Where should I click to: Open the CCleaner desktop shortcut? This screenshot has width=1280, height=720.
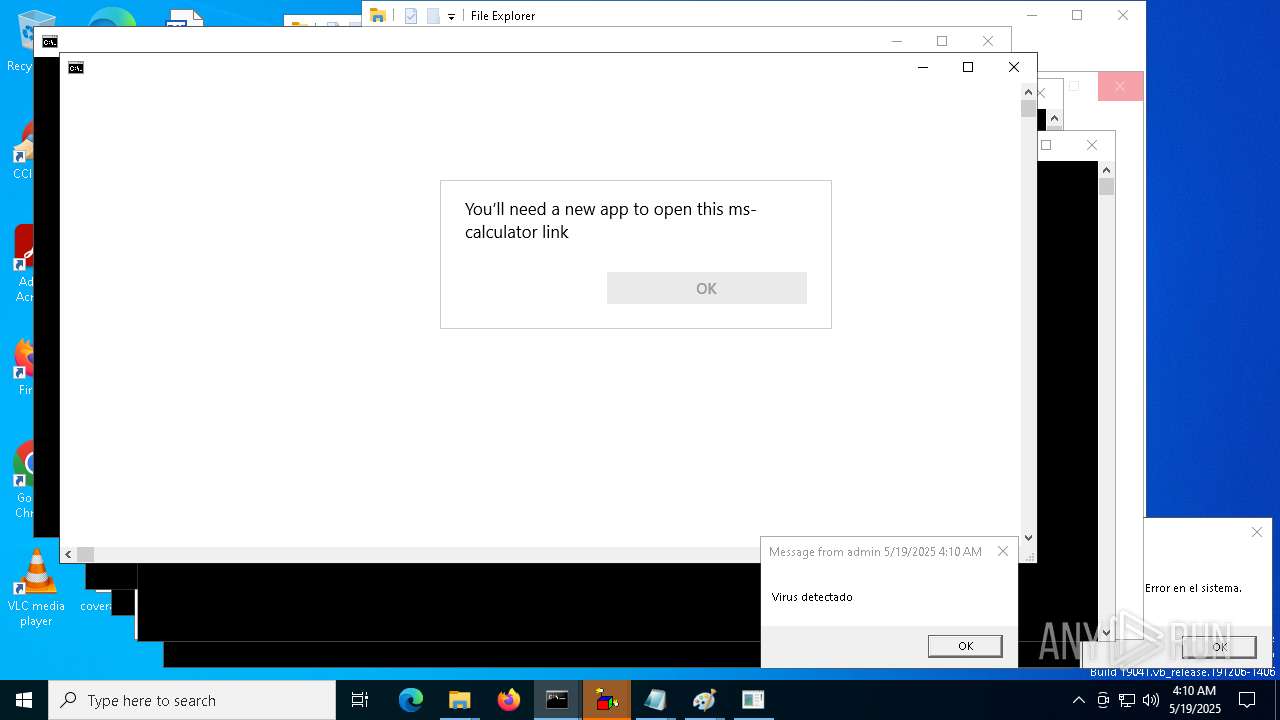click(x=22, y=152)
